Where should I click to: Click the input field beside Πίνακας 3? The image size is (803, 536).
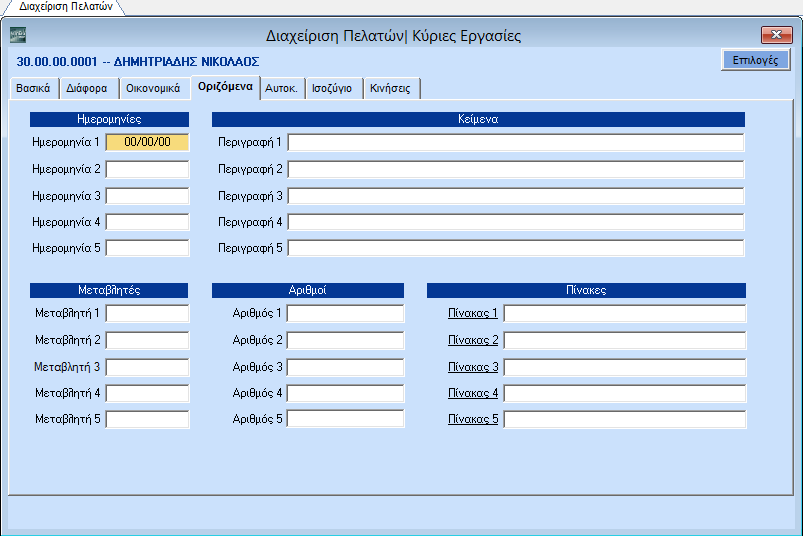pyautogui.click(x=625, y=367)
